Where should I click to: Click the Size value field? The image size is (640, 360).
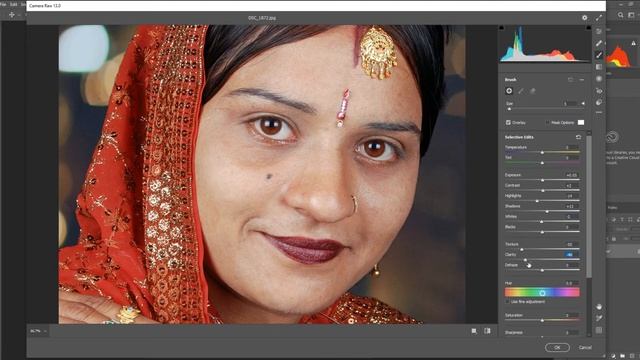[x=570, y=104]
